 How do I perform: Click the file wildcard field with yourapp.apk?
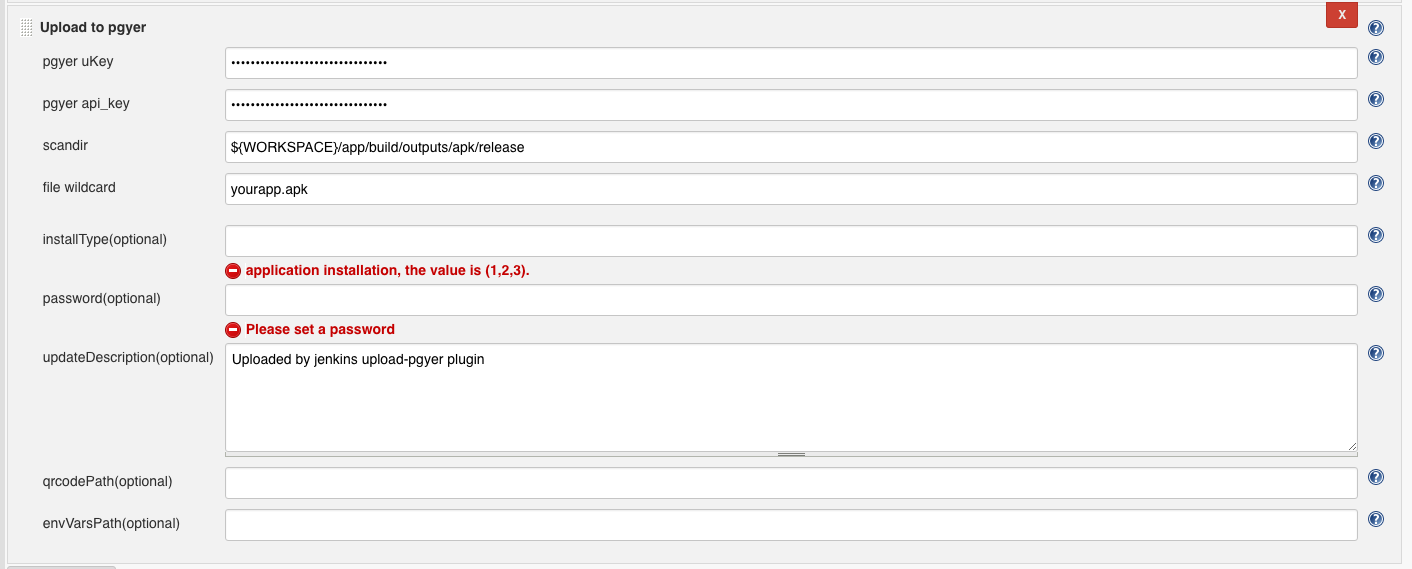click(791, 189)
